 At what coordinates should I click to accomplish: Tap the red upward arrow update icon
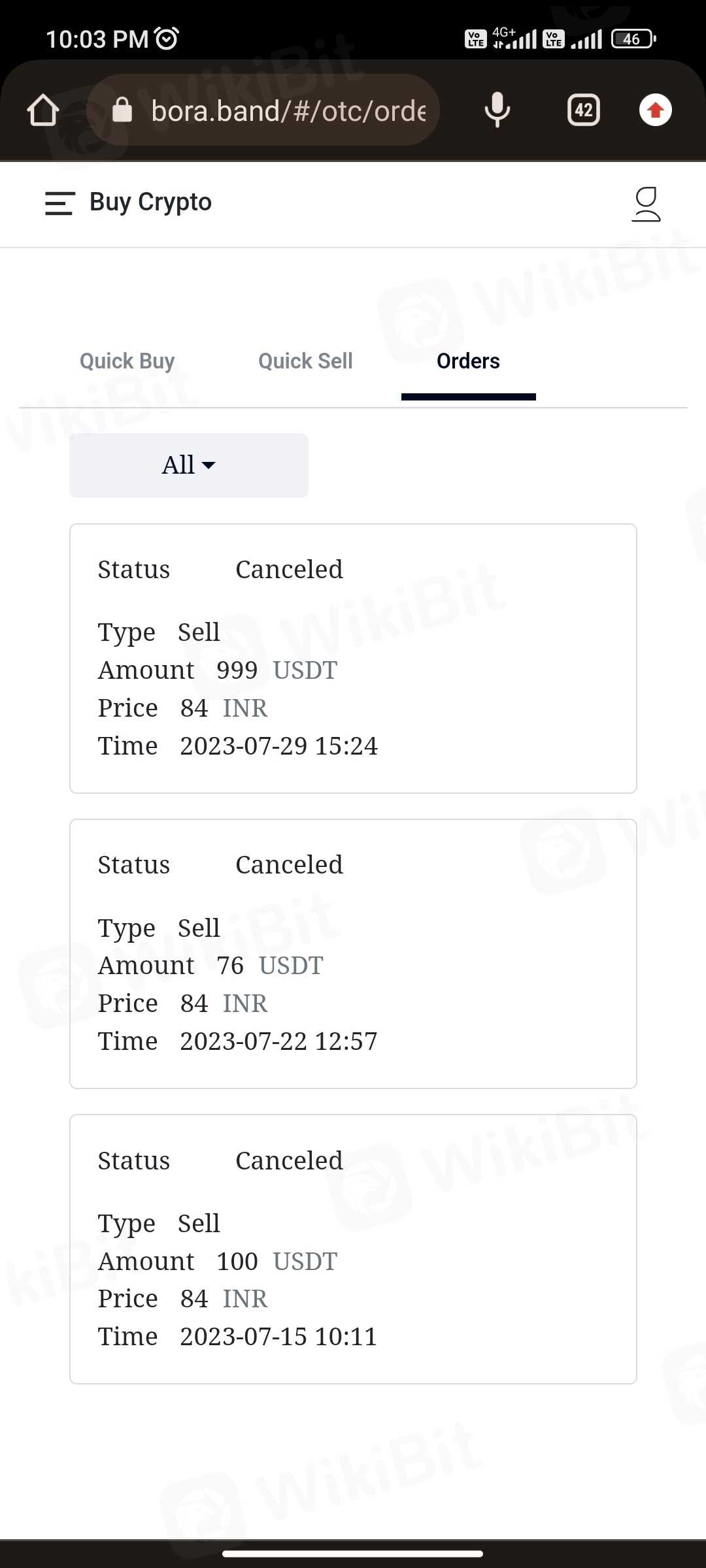tap(655, 110)
